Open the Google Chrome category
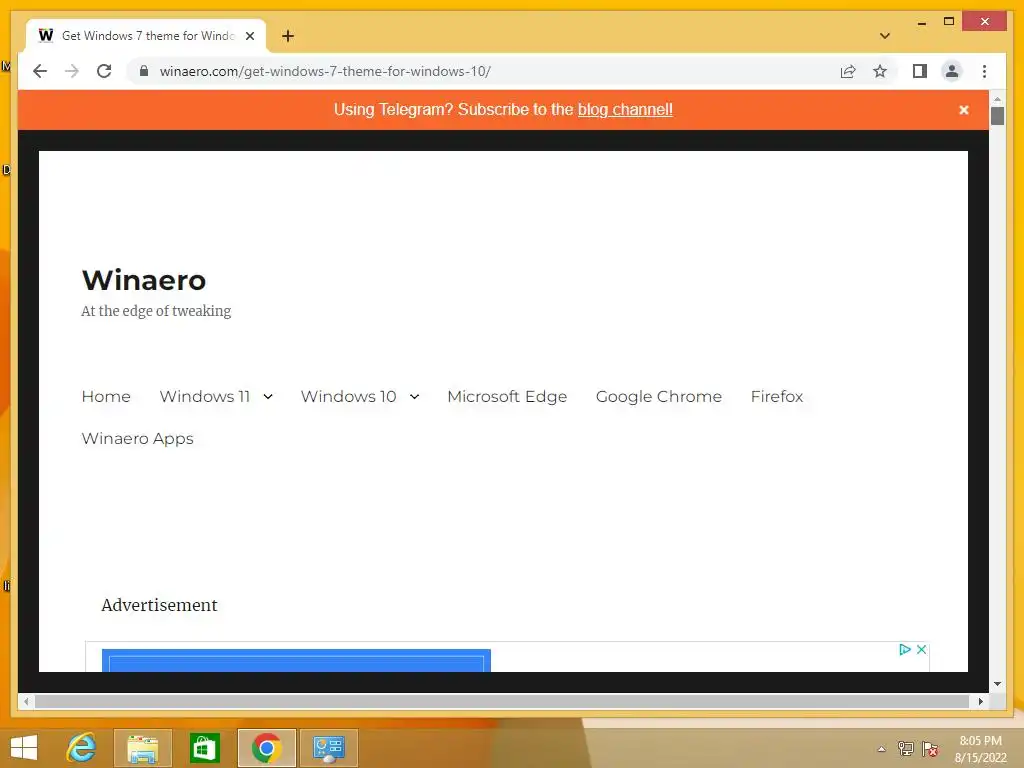The height and width of the screenshot is (768, 1024). (x=658, y=396)
